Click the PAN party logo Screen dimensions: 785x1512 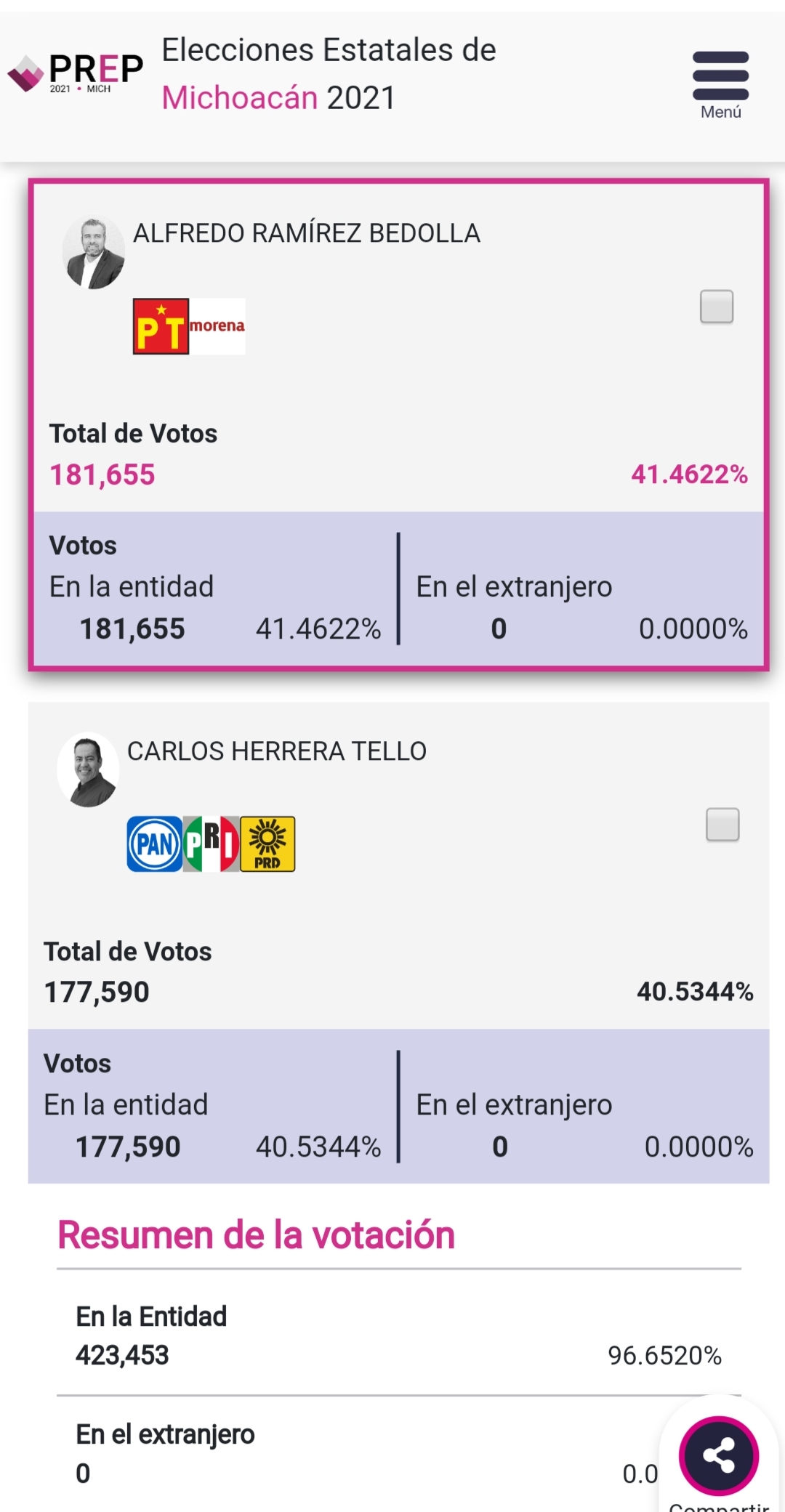point(155,844)
